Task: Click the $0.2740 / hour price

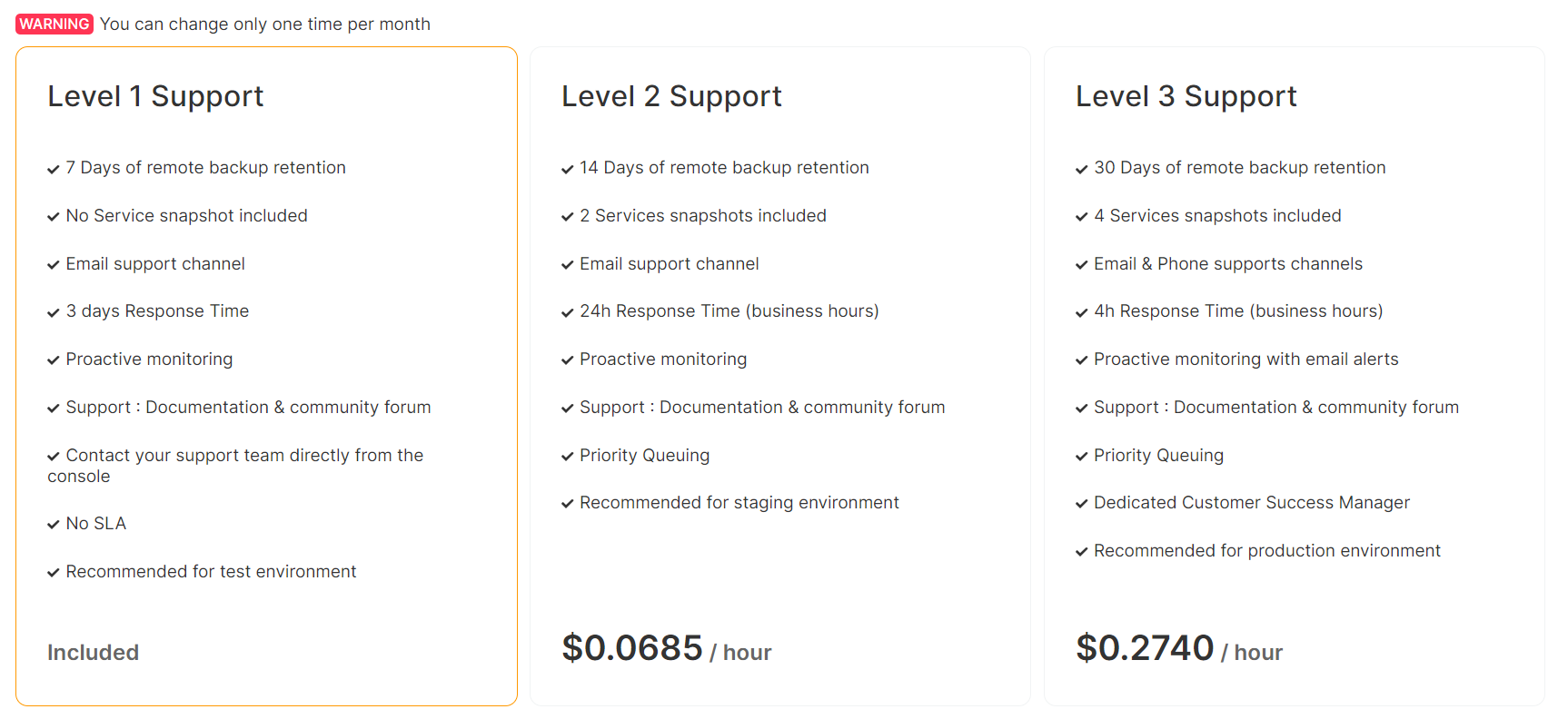Action: (x=1178, y=649)
